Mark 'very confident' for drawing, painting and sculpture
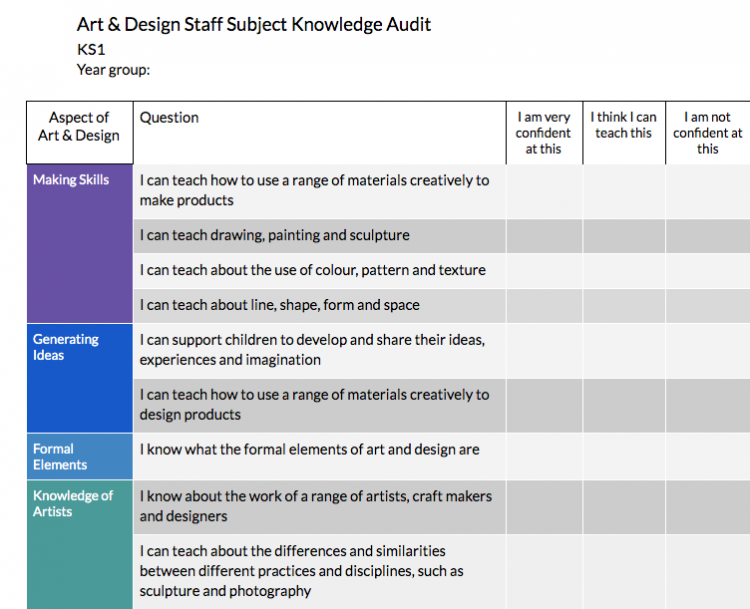The width and height of the screenshot is (750, 609). (x=544, y=236)
